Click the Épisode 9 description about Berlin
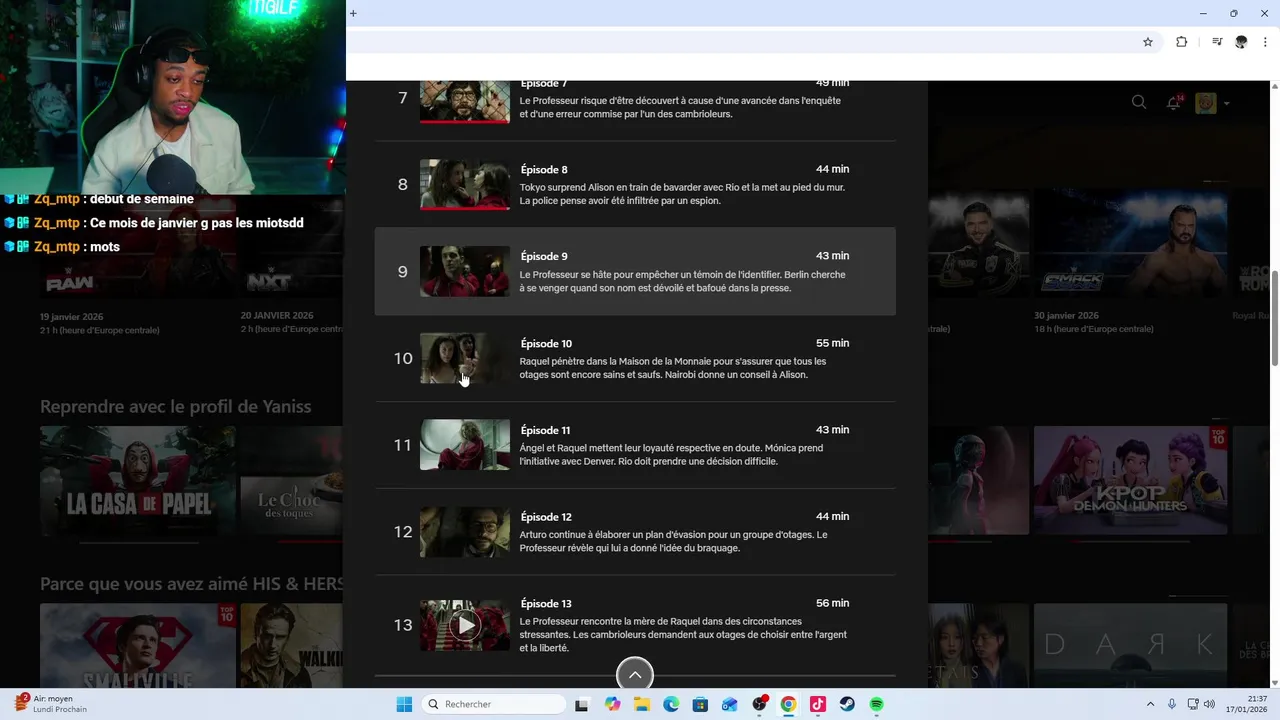Image resolution: width=1280 pixels, height=720 pixels. point(682,281)
